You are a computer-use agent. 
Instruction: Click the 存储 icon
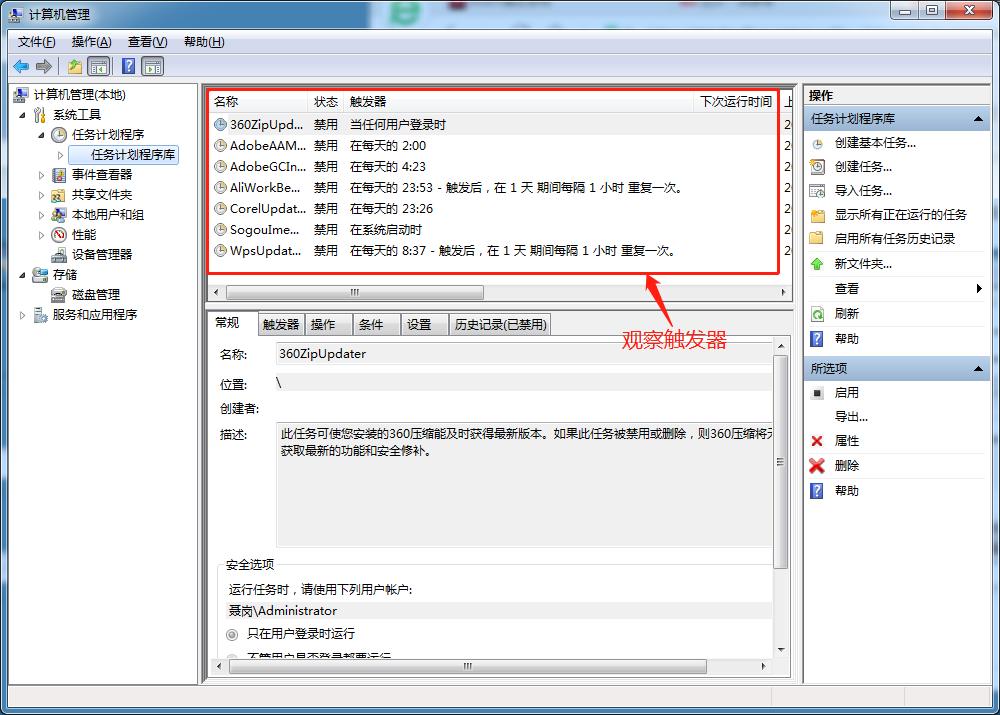pyautogui.click(x=40, y=275)
